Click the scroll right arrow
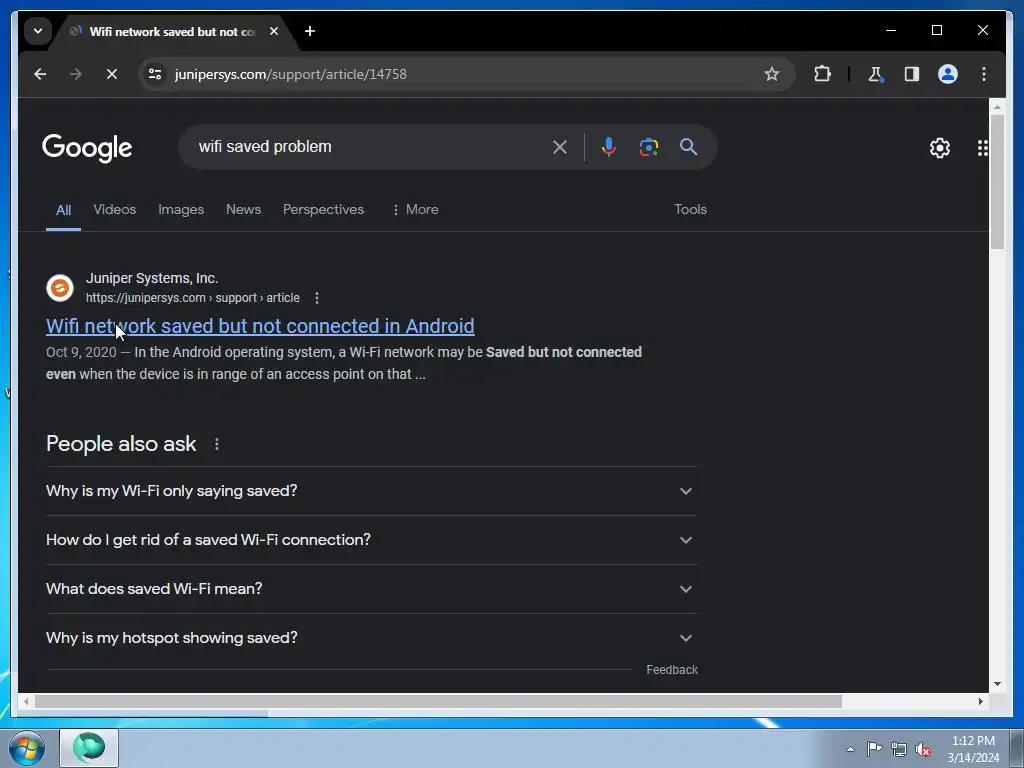This screenshot has width=1024, height=768. [x=980, y=701]
